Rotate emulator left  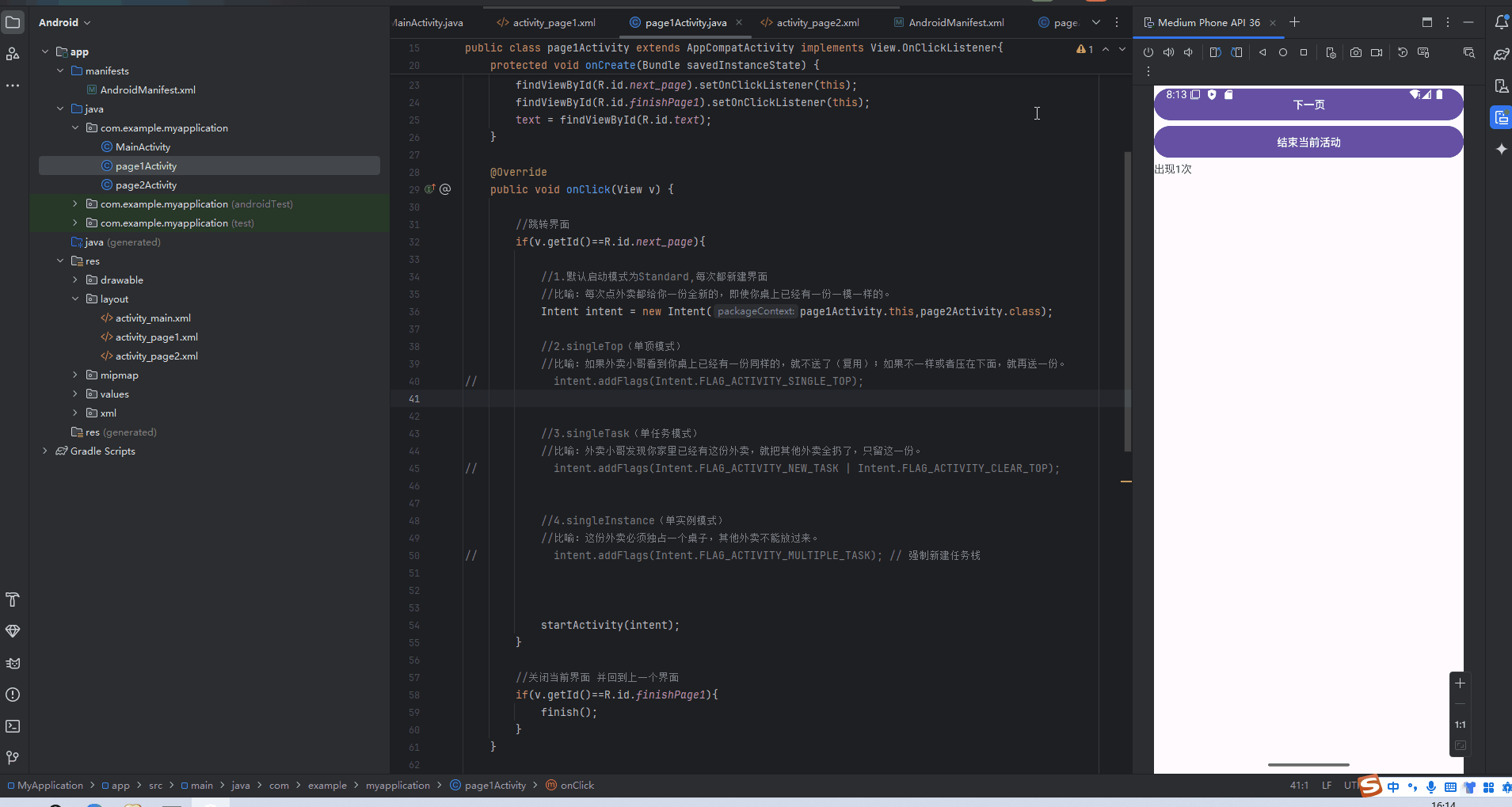point(1216,52)
